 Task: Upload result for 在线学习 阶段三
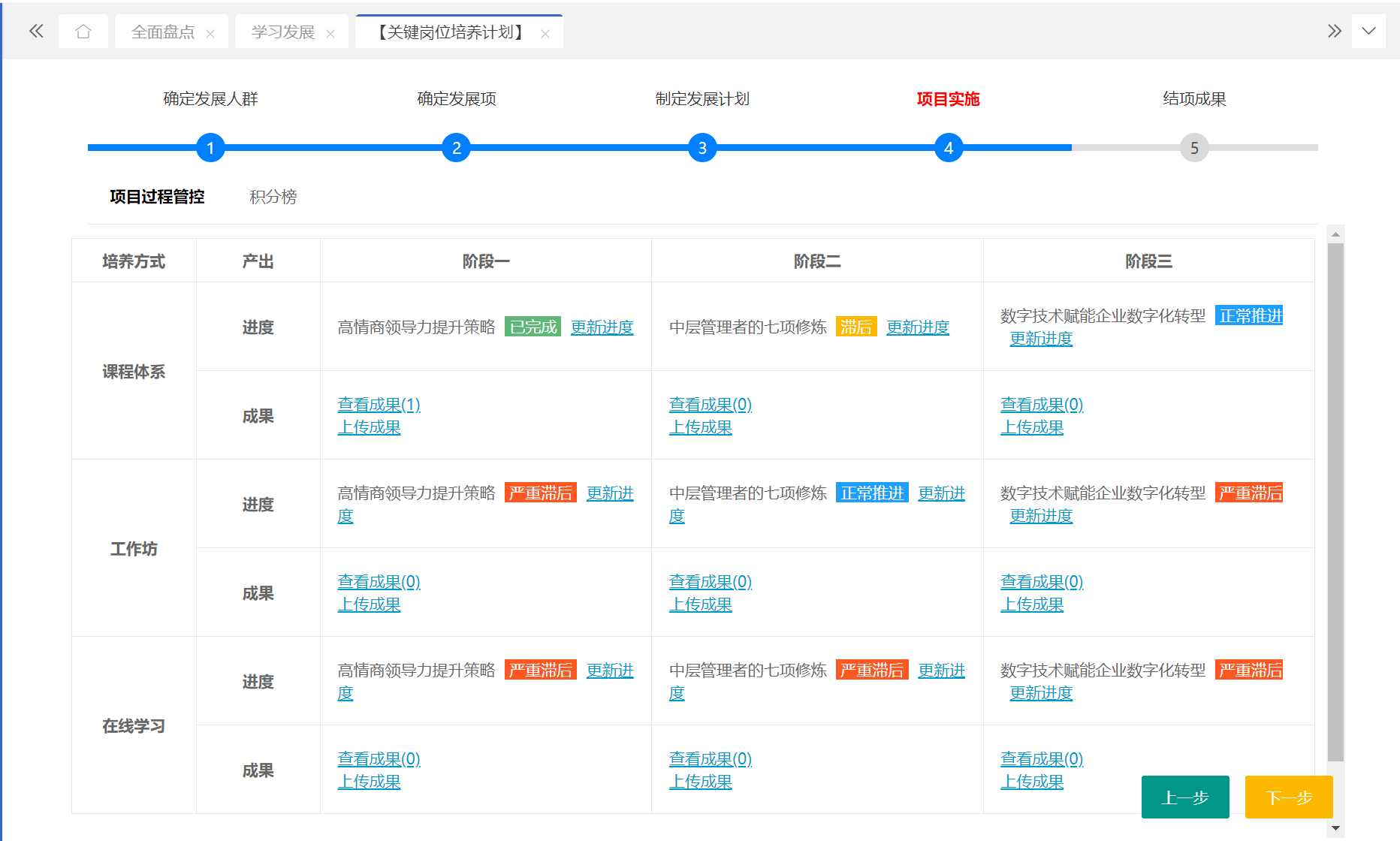pos(1032,782)
